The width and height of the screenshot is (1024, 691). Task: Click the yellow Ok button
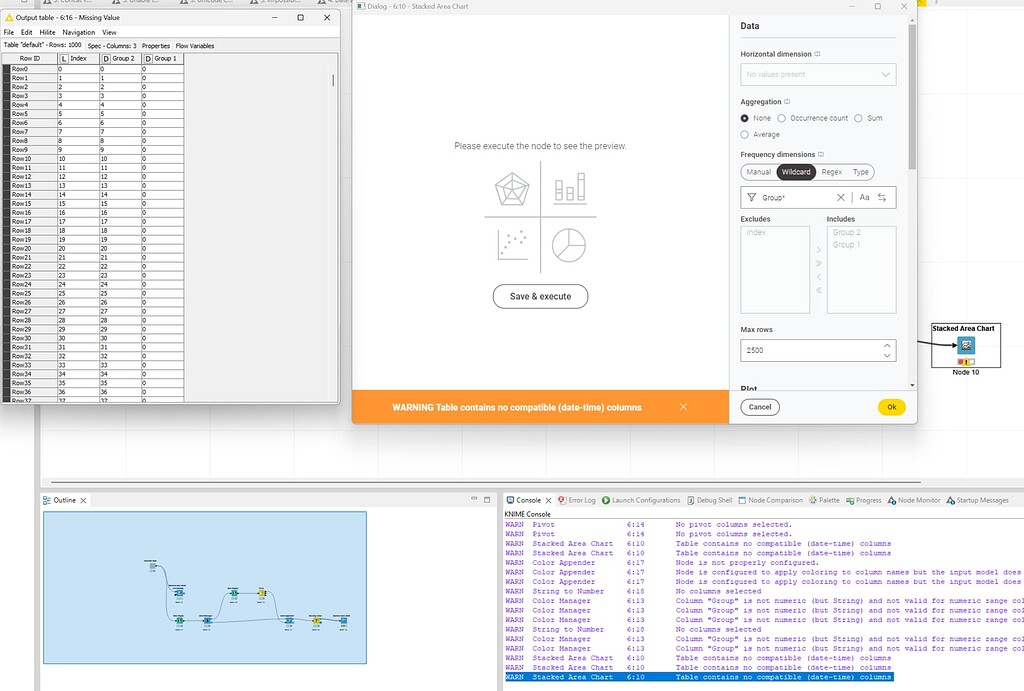(x=891, y=407)
